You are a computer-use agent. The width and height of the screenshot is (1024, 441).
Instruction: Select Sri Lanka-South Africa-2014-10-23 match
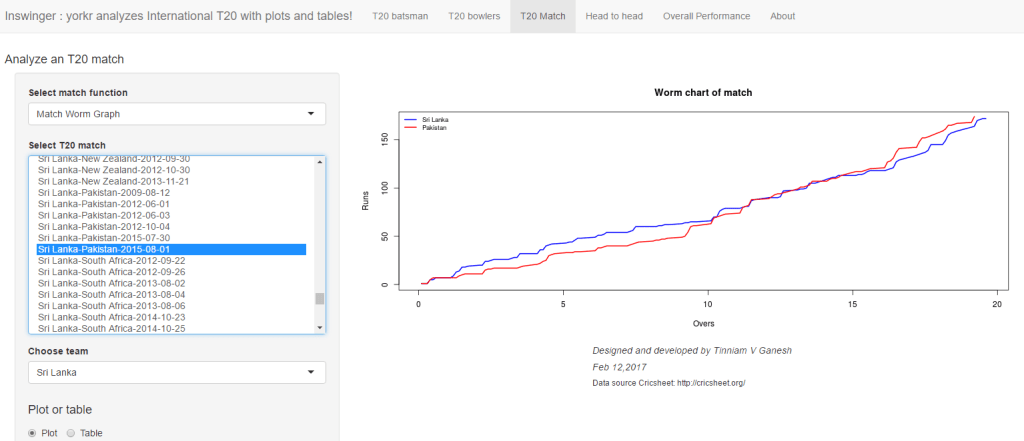tap(110, 316)
